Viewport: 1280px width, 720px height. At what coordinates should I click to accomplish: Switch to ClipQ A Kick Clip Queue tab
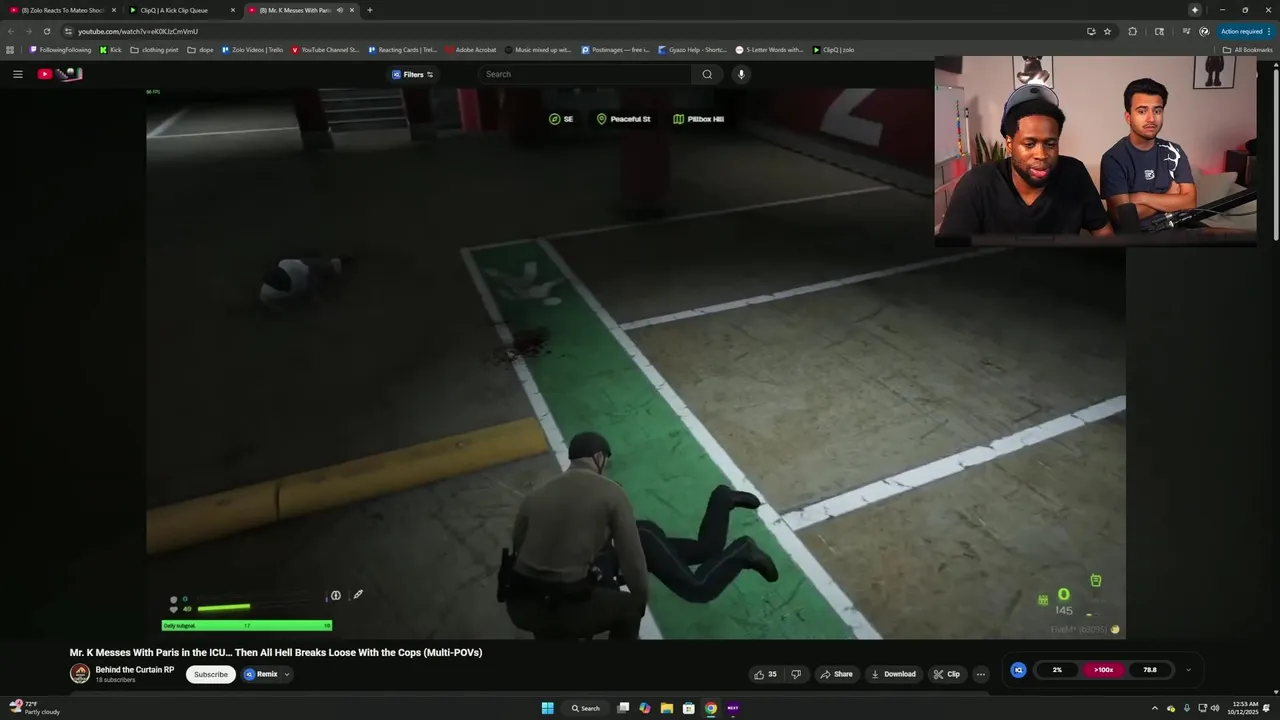click(x=182, y=10)
